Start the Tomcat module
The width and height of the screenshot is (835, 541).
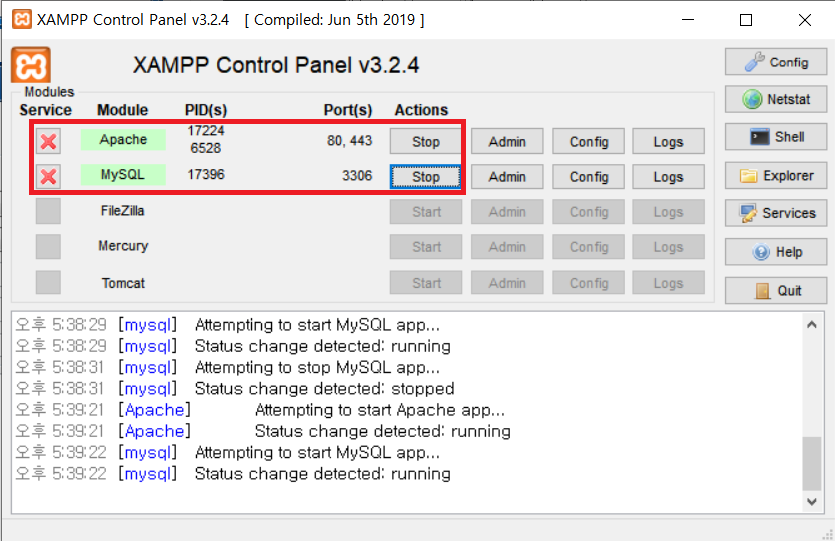tap(425, 283)
